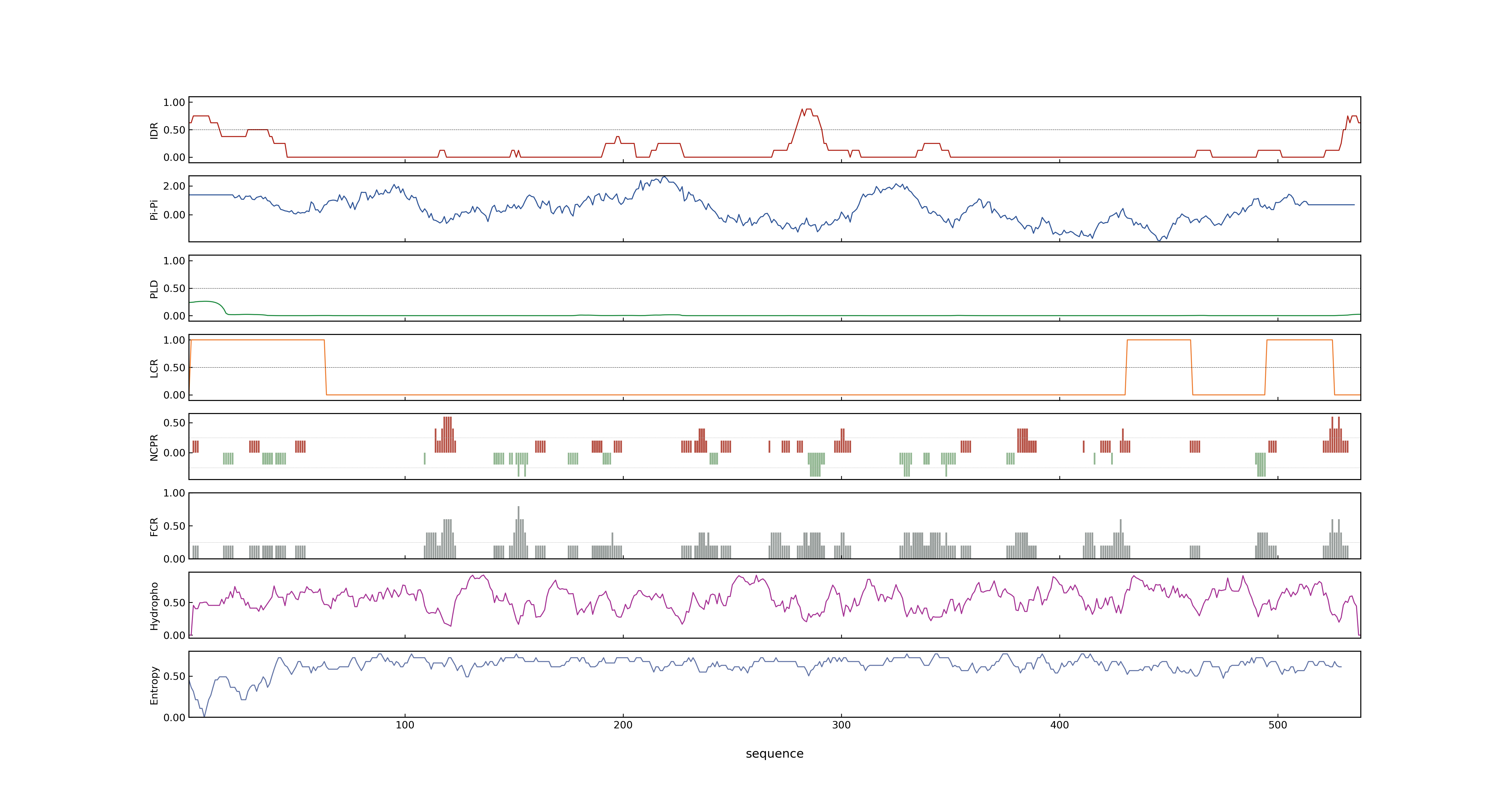Click the Hydropho y-axis label
The width and height of the screenshot is (1512, 806).
coord(154,606)
